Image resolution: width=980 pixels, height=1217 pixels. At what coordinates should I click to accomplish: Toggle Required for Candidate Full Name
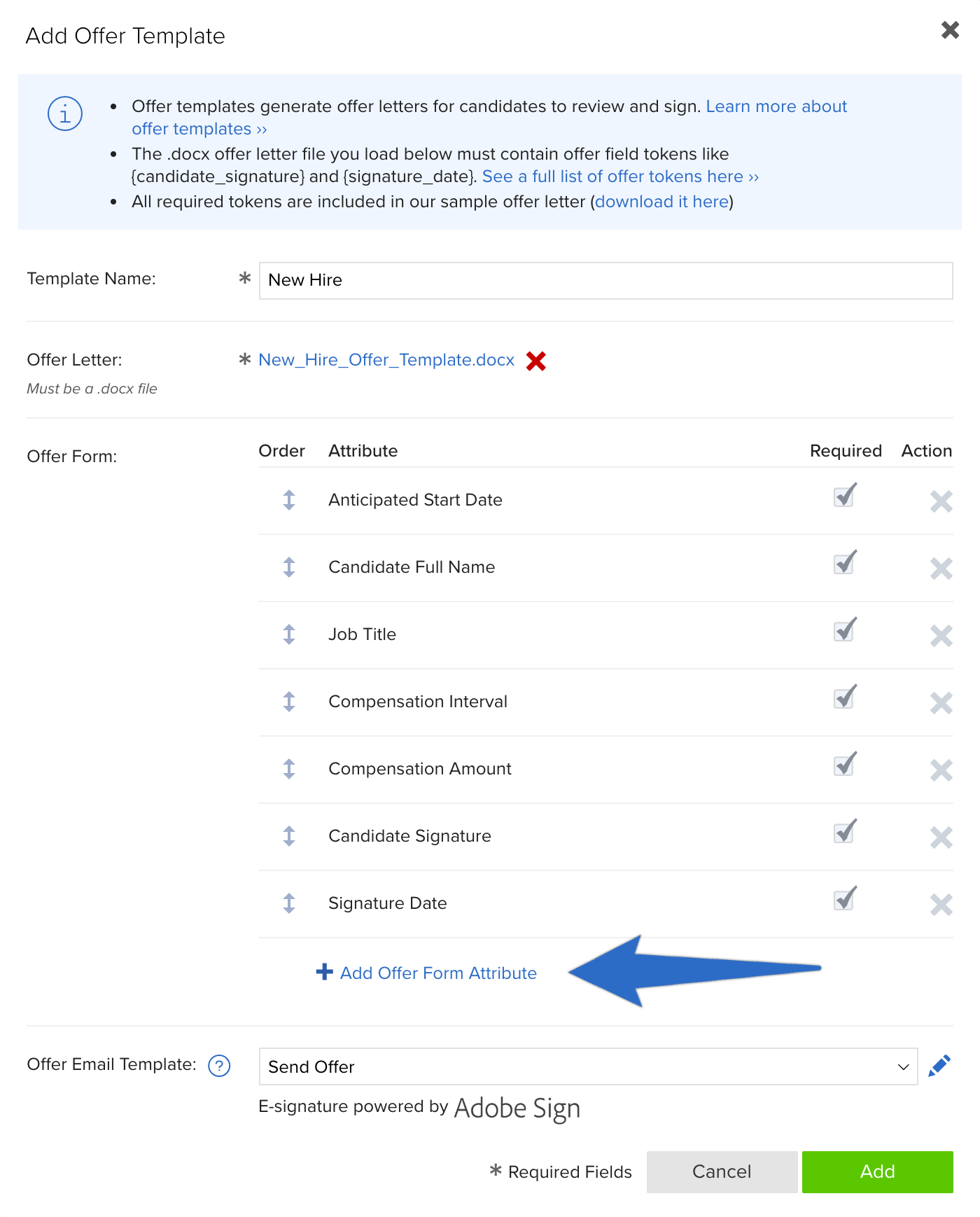tap(845, 562)
